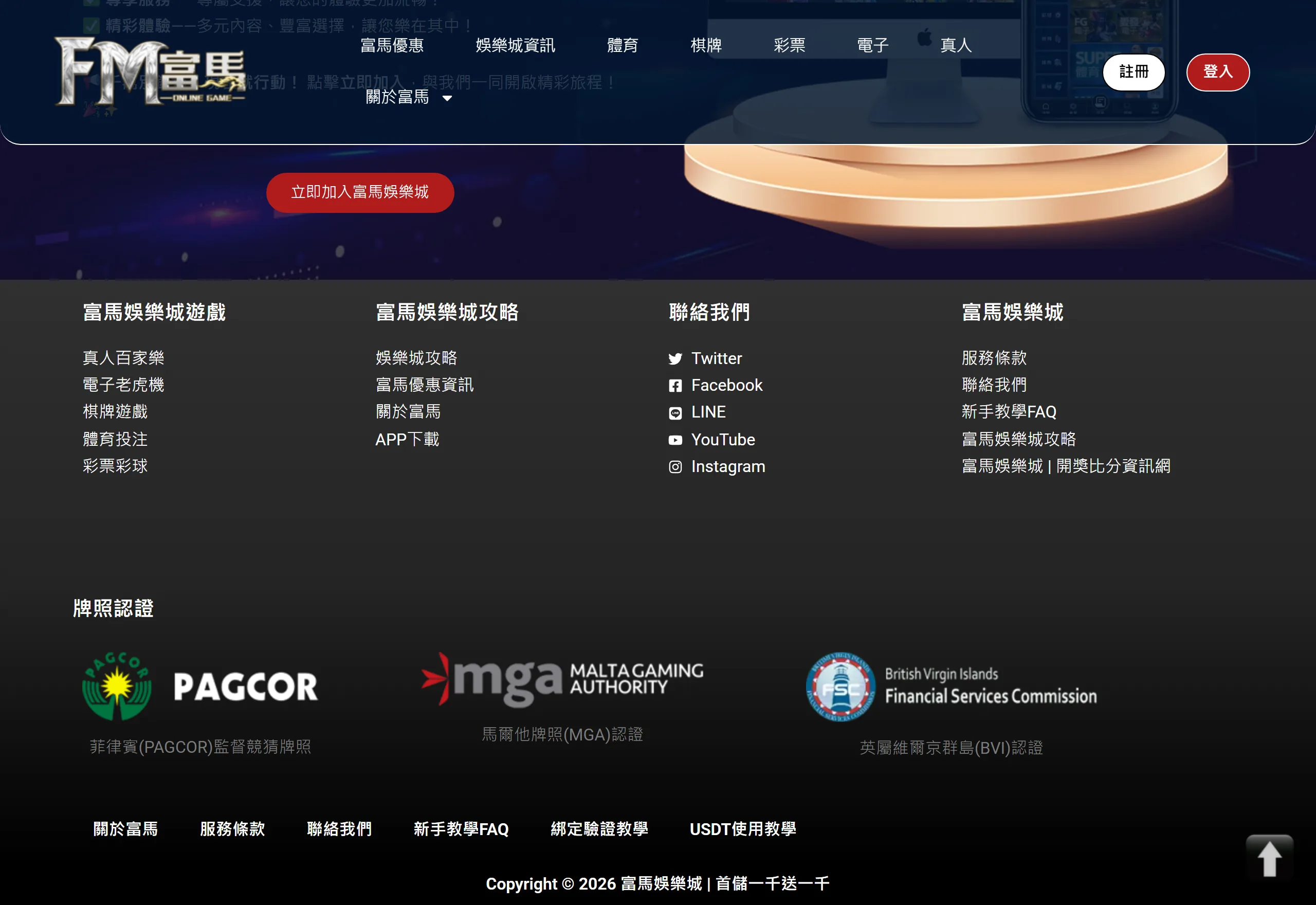This screenshot has width=1316, height=905.
Task: Click the 菲律賓(PAGCOR)監督競猜牌照 caption
Action: (x=200, y=747)
